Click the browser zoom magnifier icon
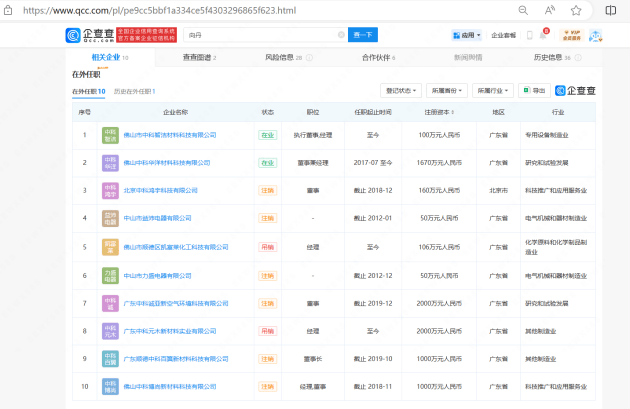 coord(523,10)
